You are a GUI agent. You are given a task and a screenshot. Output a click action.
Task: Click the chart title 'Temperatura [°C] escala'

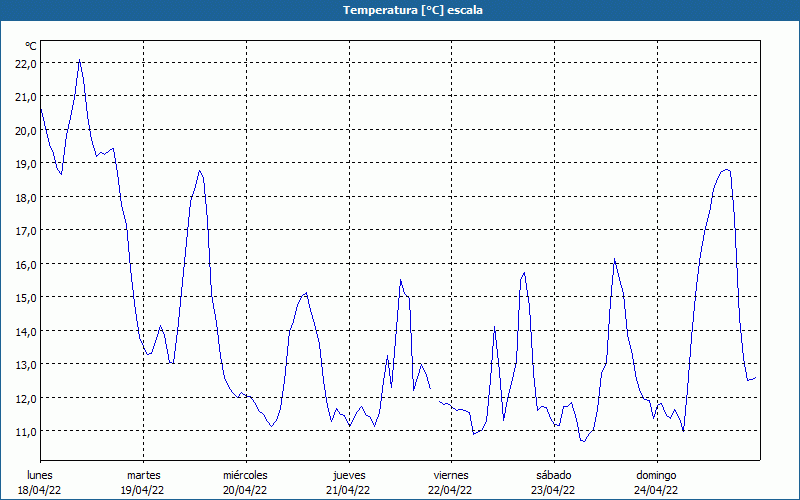[x=413, y=10]
